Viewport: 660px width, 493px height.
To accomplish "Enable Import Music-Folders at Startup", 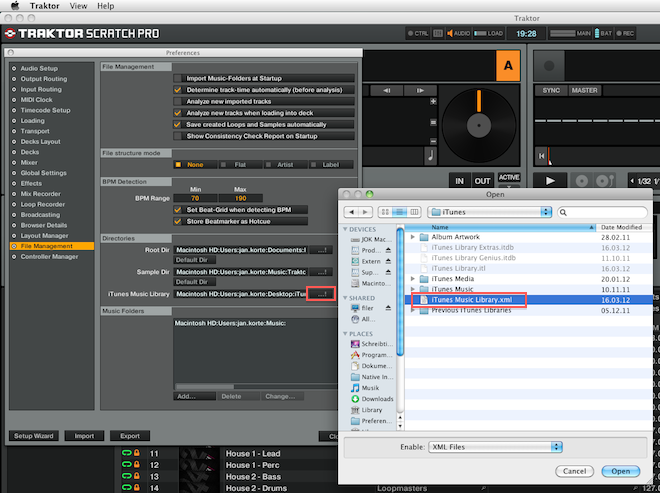I will 178,78.
